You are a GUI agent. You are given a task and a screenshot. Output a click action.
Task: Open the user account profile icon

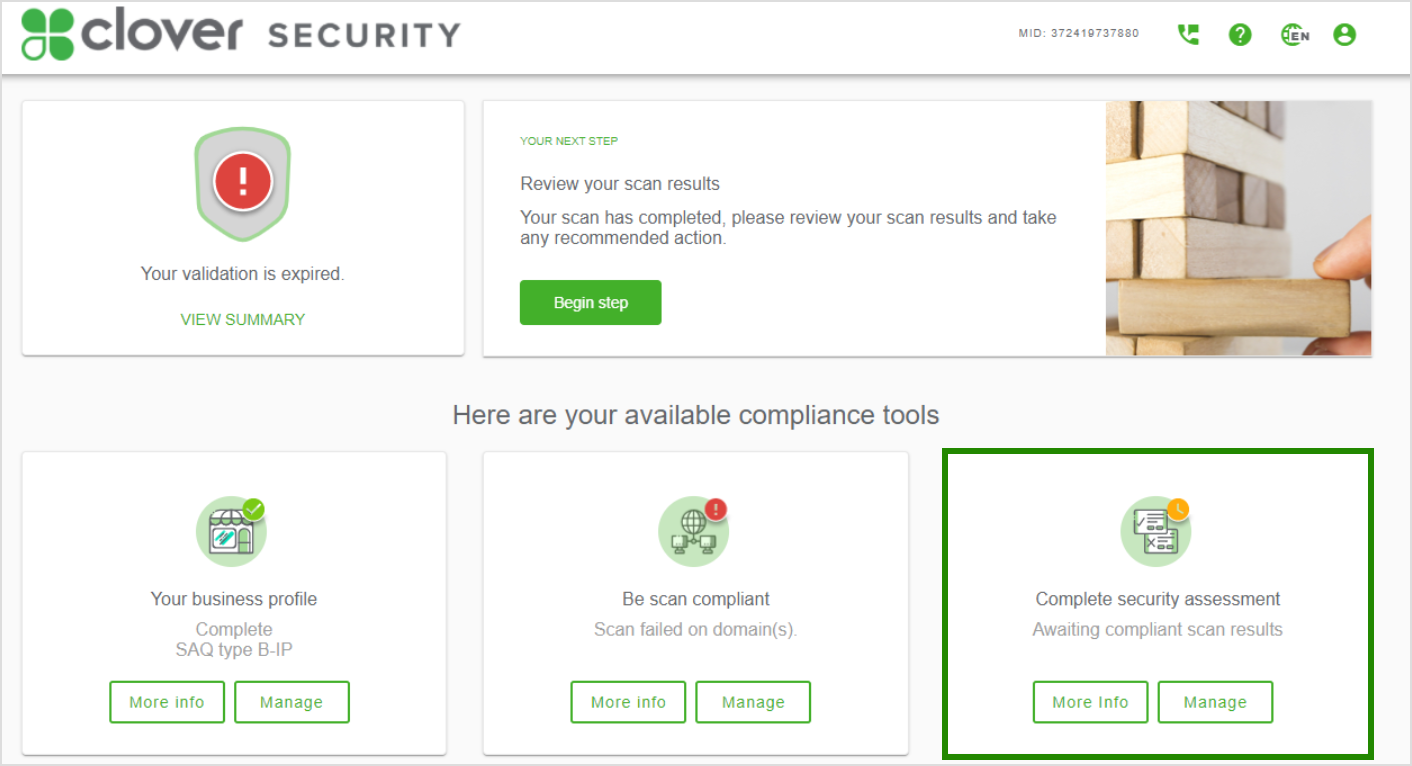point(1344,35)
